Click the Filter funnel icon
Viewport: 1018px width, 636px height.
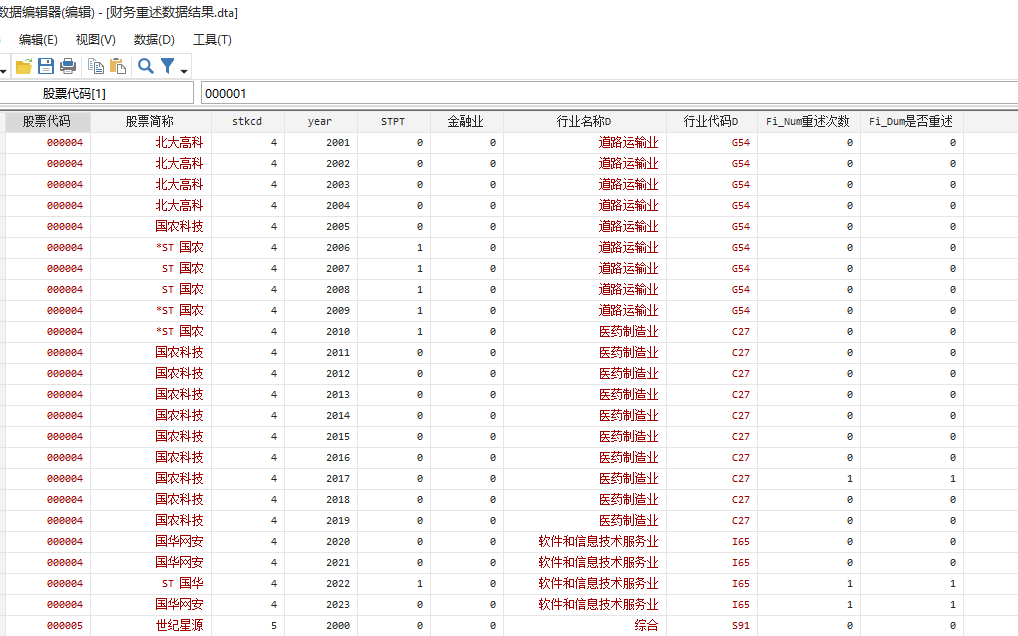click(168, 66)
